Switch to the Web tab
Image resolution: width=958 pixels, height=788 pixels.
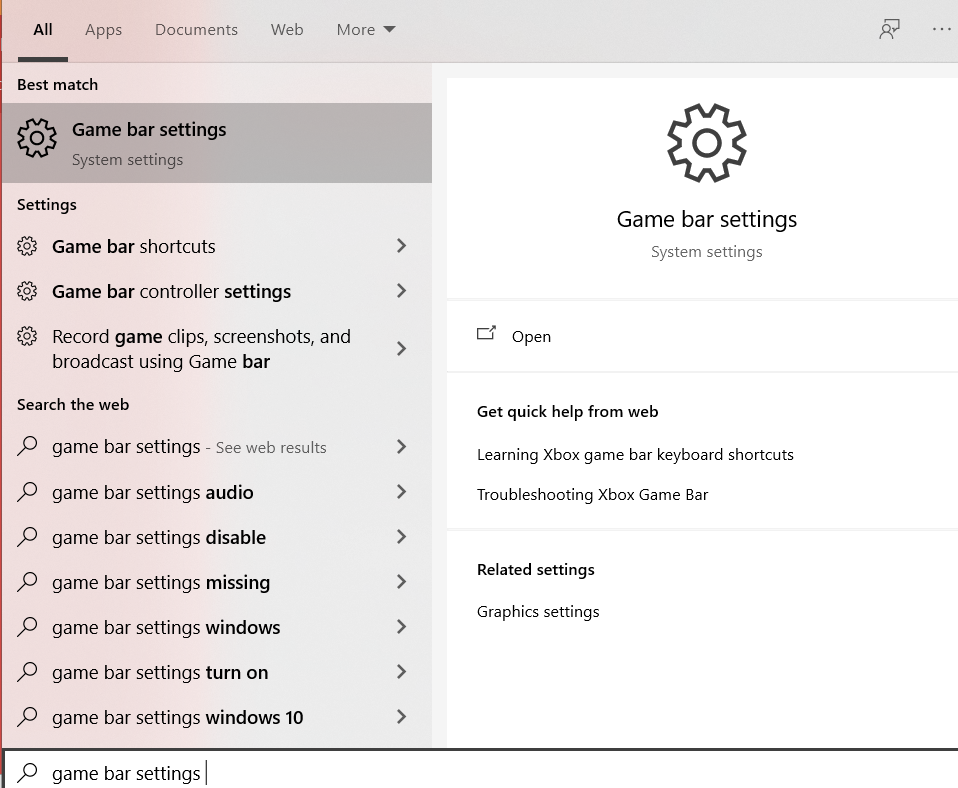(287, 30)
